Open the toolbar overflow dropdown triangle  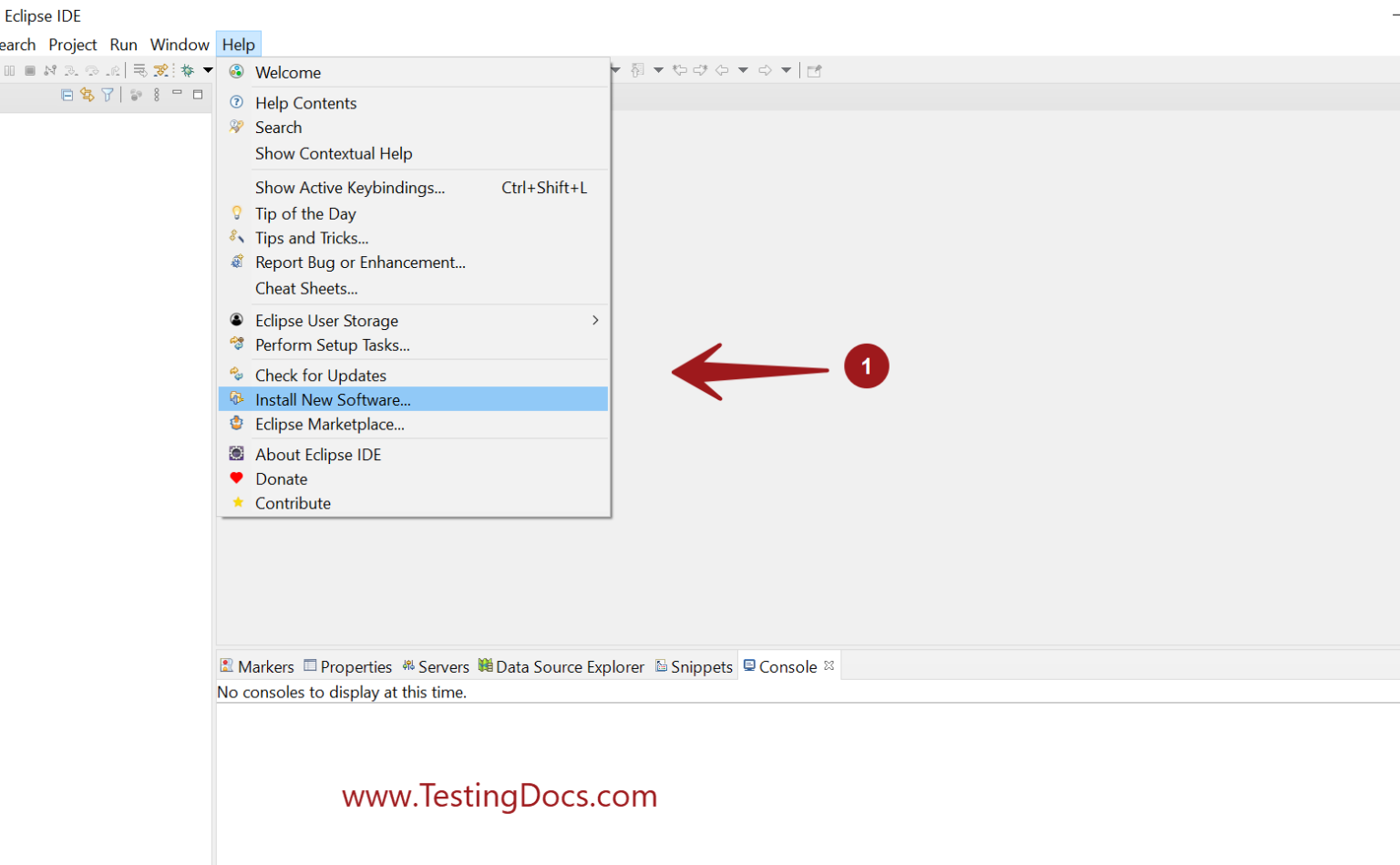pyautogui.click(x=208, y=70)
